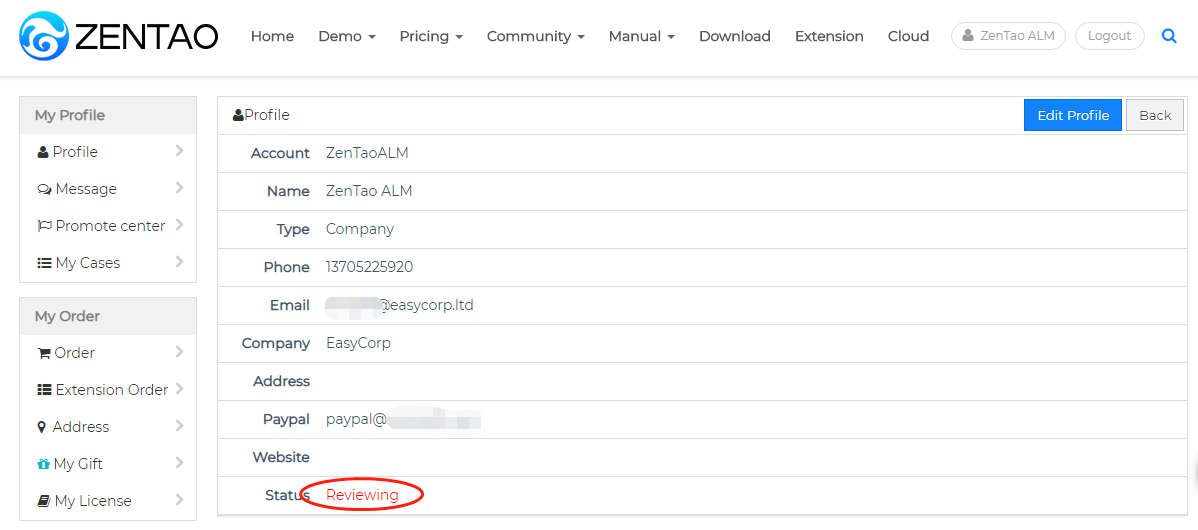Click the chevron next to Order

pyautogui.click(x=180, y=352)
